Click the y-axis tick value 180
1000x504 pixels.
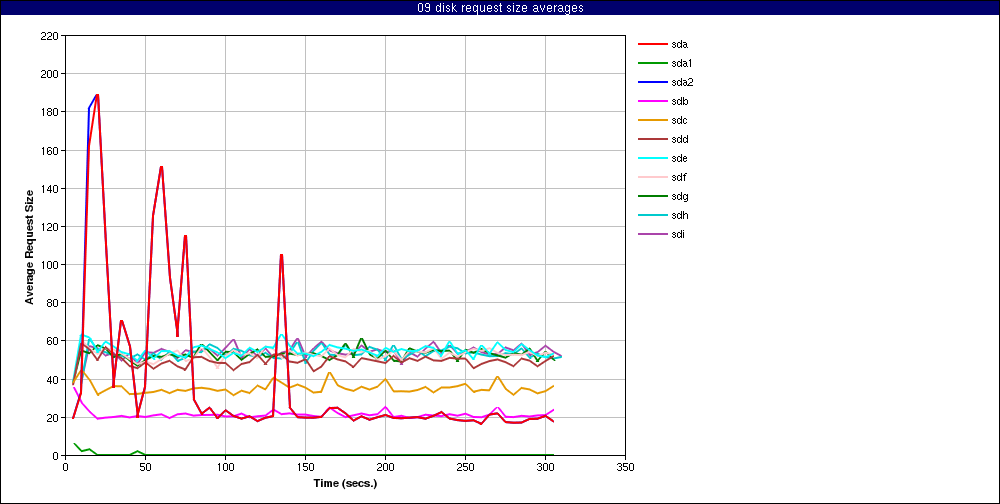coord(50,112)
